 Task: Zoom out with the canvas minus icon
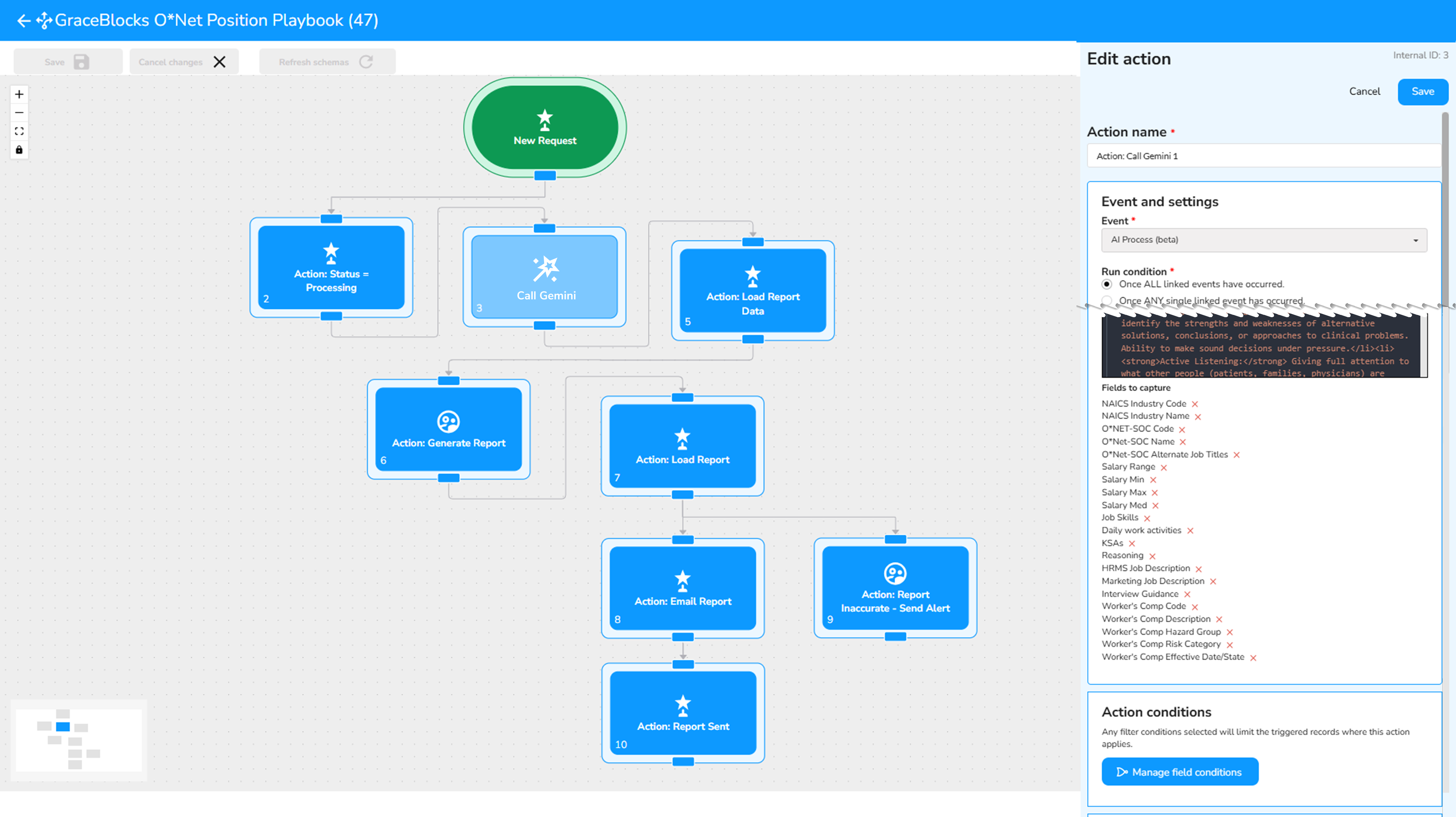point(19,113)
